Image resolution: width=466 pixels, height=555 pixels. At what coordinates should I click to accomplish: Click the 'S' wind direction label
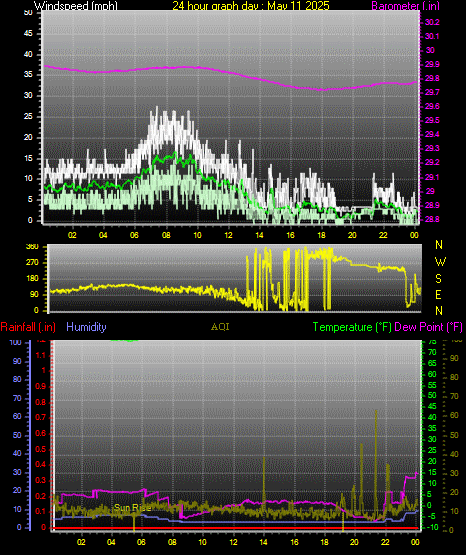438,279
